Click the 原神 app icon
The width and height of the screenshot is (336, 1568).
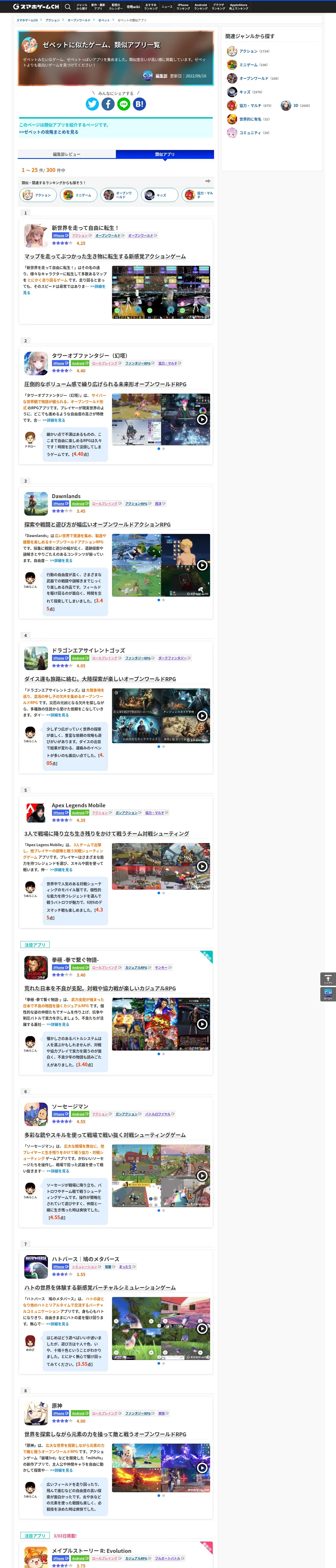36,1413
